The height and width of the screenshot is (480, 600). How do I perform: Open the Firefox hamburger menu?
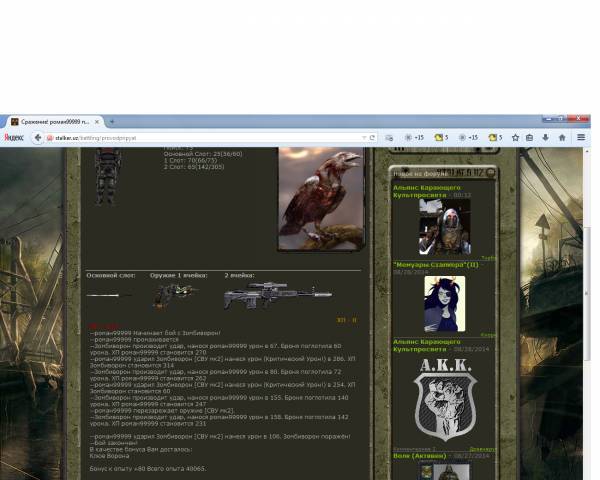(581, 137)
